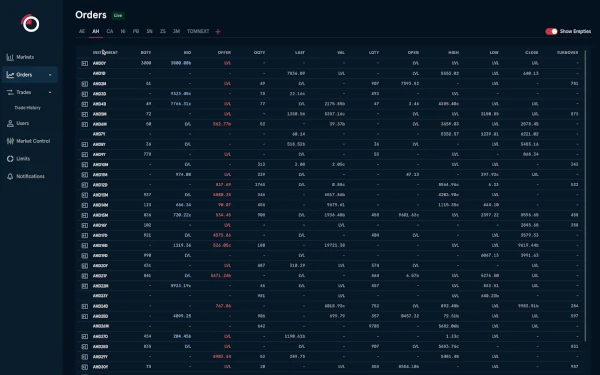The image size is (600, 375).
Task: Go to Markets in the sidebar
Action: pyautogui.click(x=25, y=57)
